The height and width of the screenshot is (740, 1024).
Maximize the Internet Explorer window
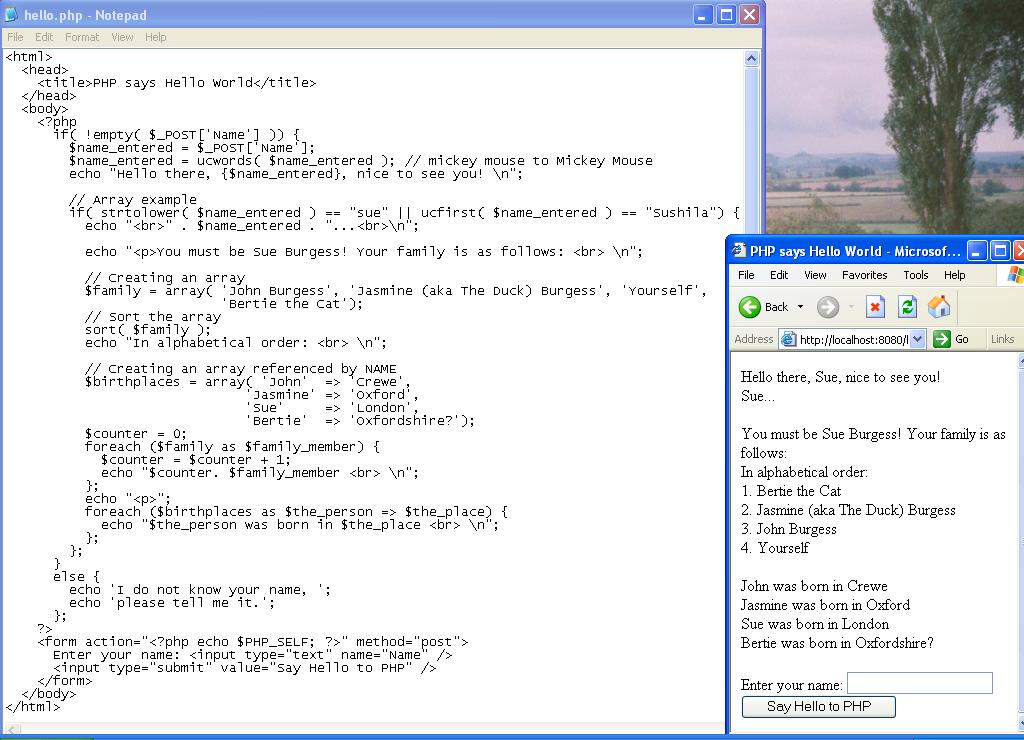1000,251
